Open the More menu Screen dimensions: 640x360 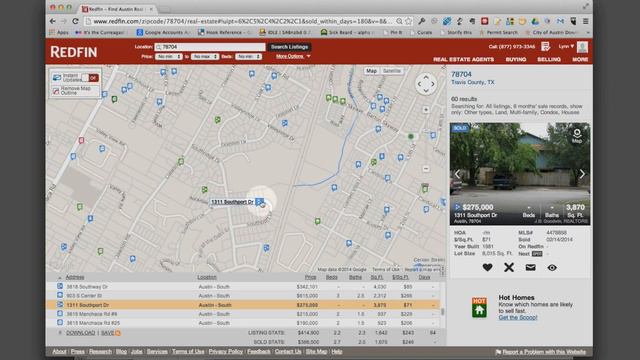click(580, 60)
